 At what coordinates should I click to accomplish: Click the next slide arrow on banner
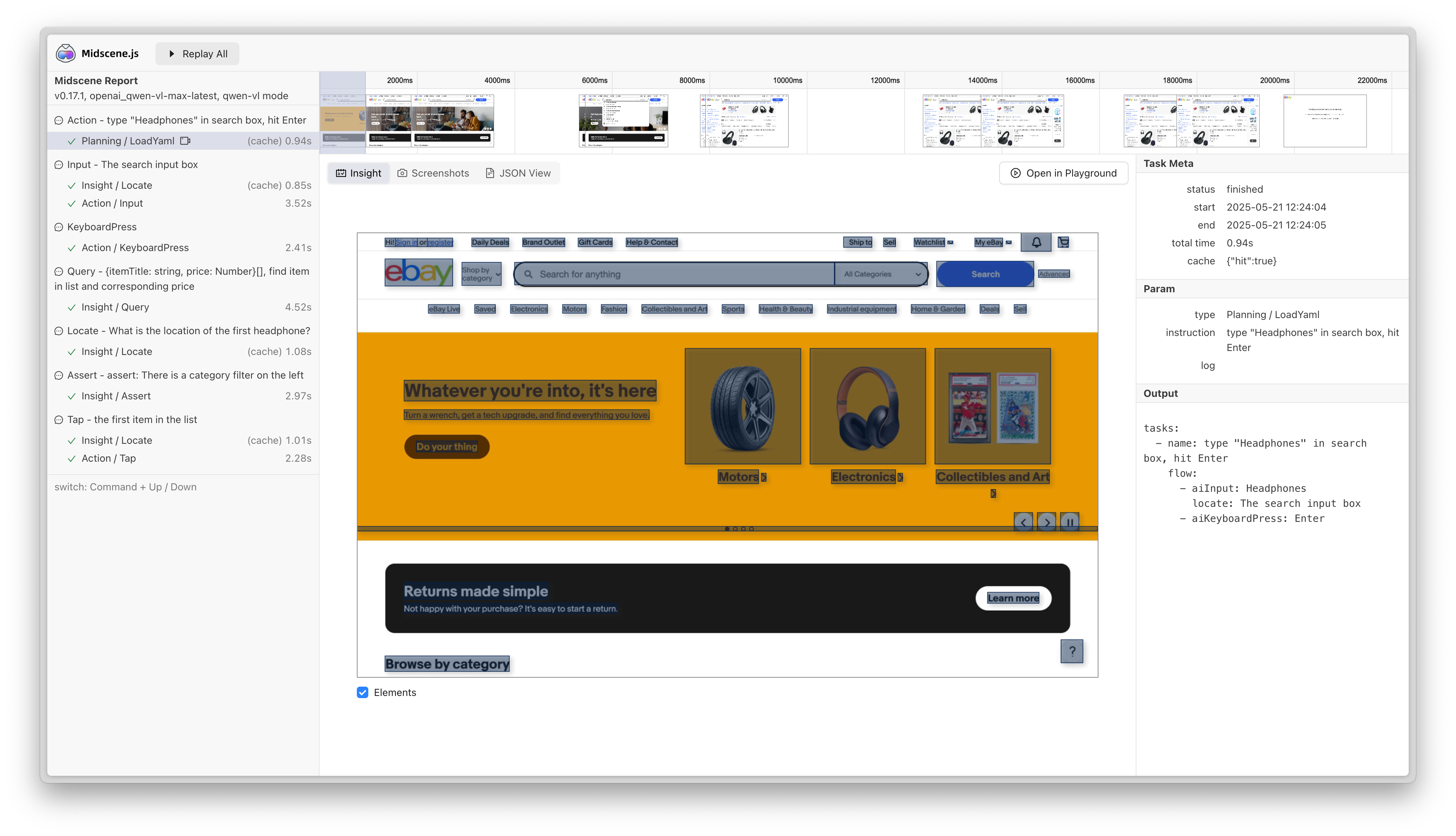point(1046,522)
